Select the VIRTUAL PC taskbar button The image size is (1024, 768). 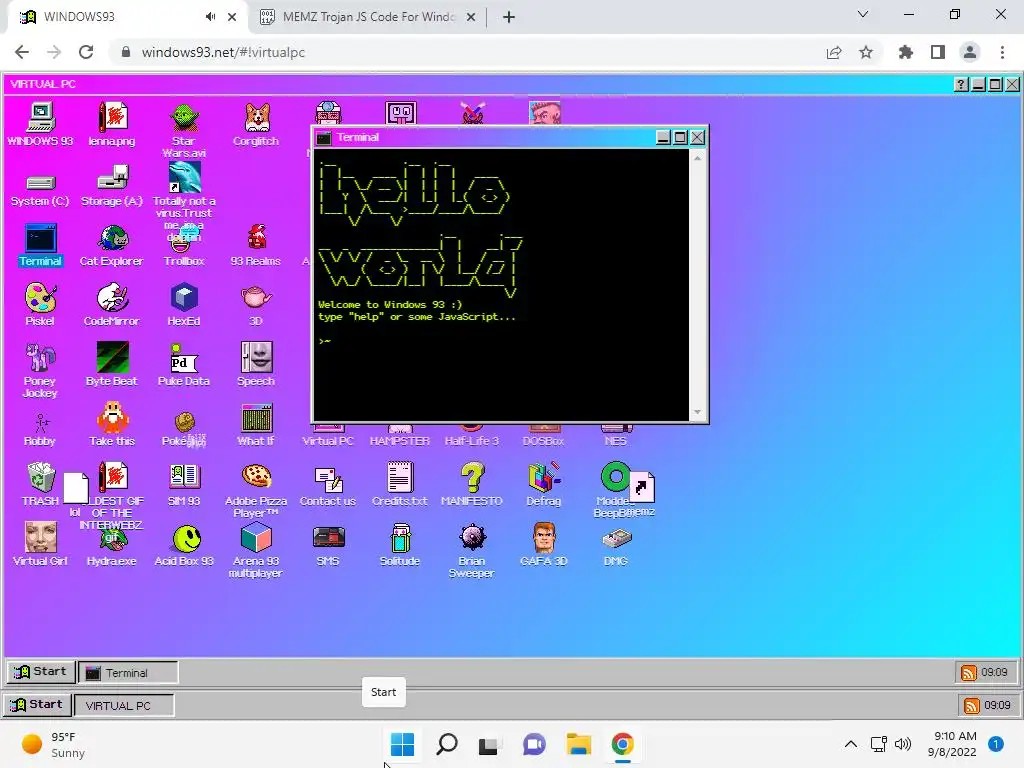click(124, 705)
